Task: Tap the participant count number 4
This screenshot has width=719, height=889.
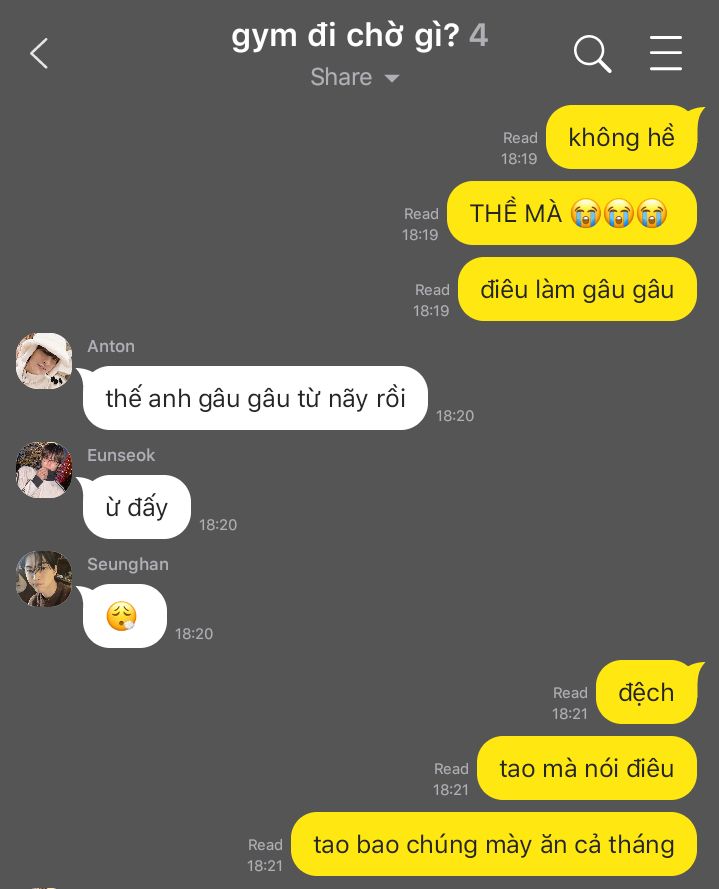Action: click(x=479, y=35)
